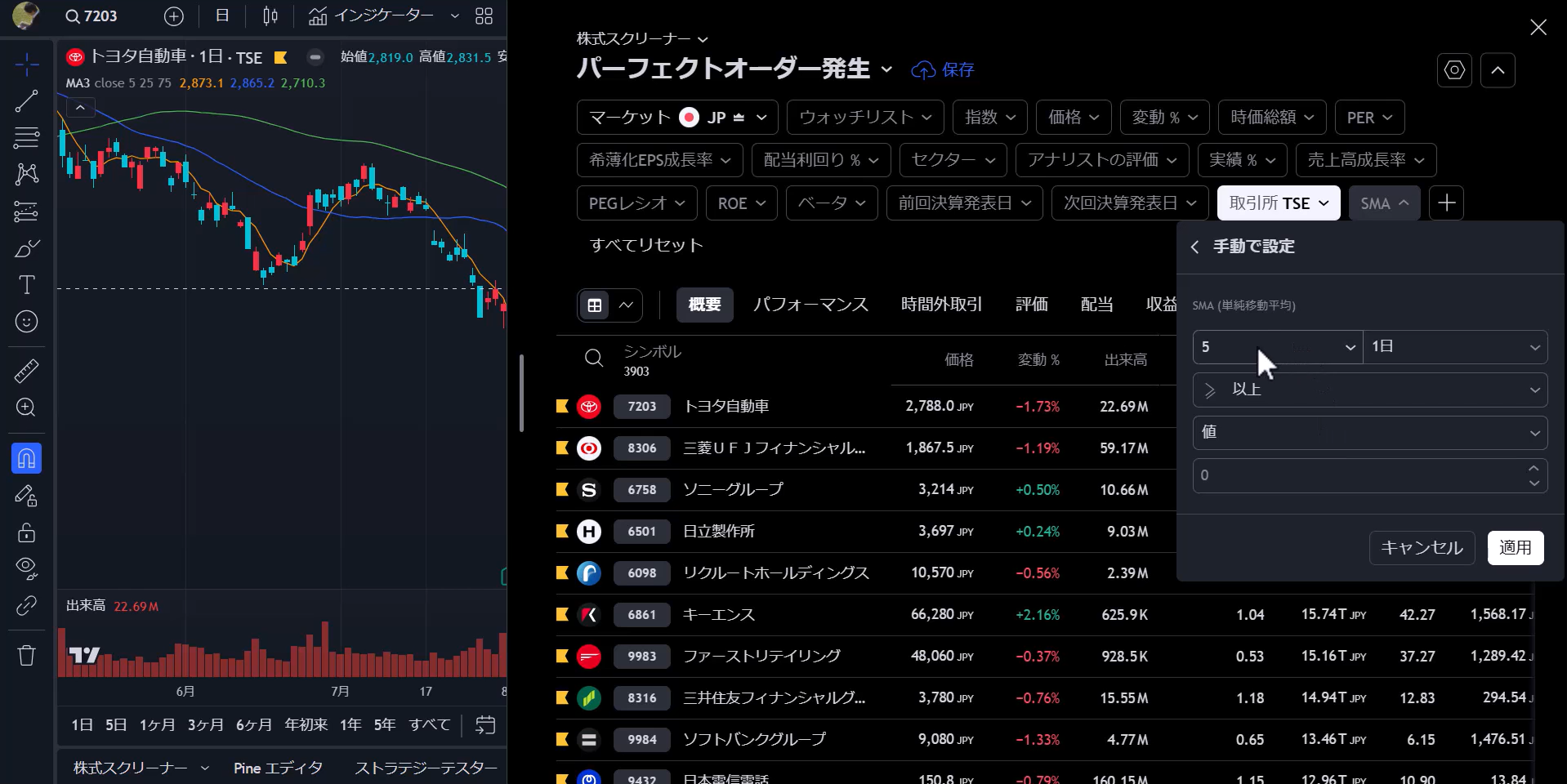Open the 1日 timeframe dropdown
Screen dimensions: 1567x784
[1455, 347]
